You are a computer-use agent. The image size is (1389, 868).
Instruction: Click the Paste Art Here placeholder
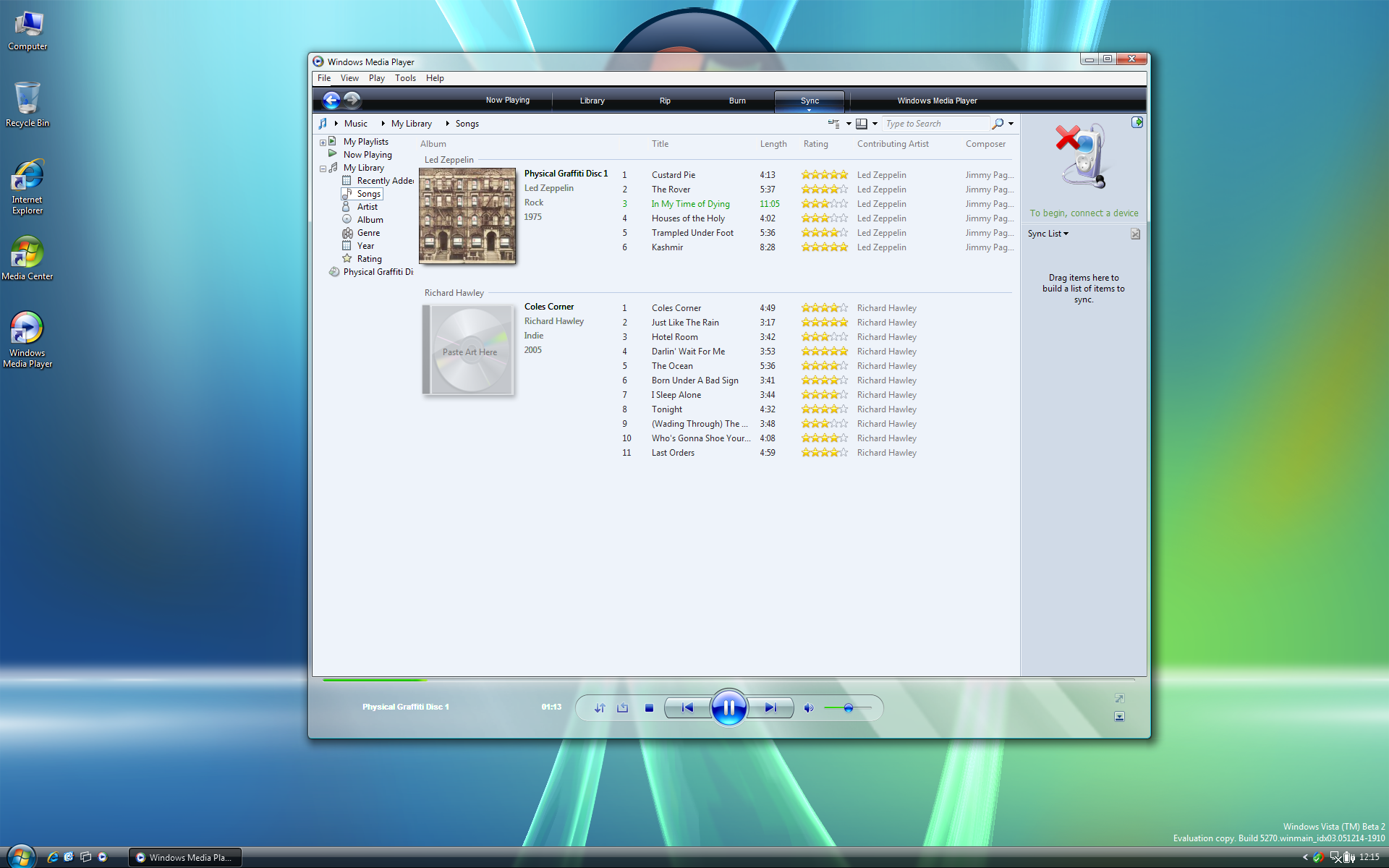click(x=470, y=350)
